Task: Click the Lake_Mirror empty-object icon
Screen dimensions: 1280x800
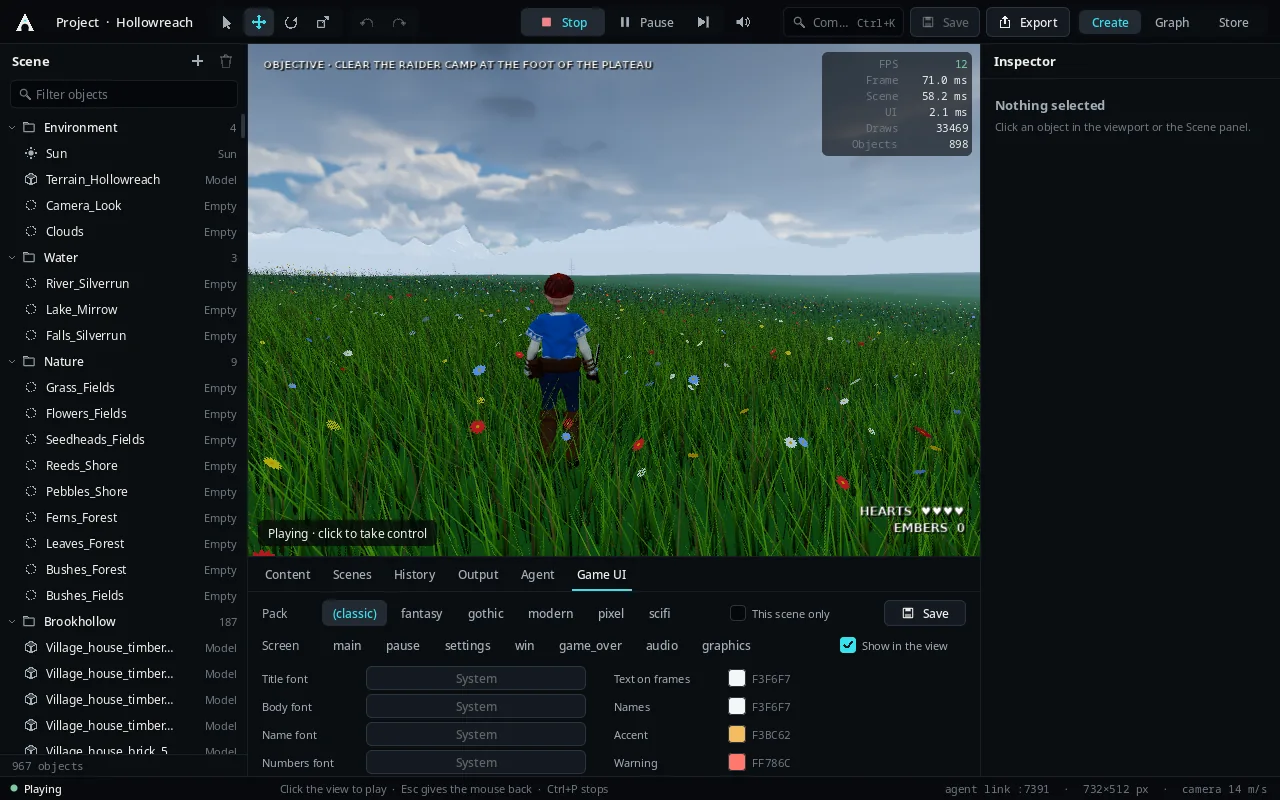Action: pos(31,309)
